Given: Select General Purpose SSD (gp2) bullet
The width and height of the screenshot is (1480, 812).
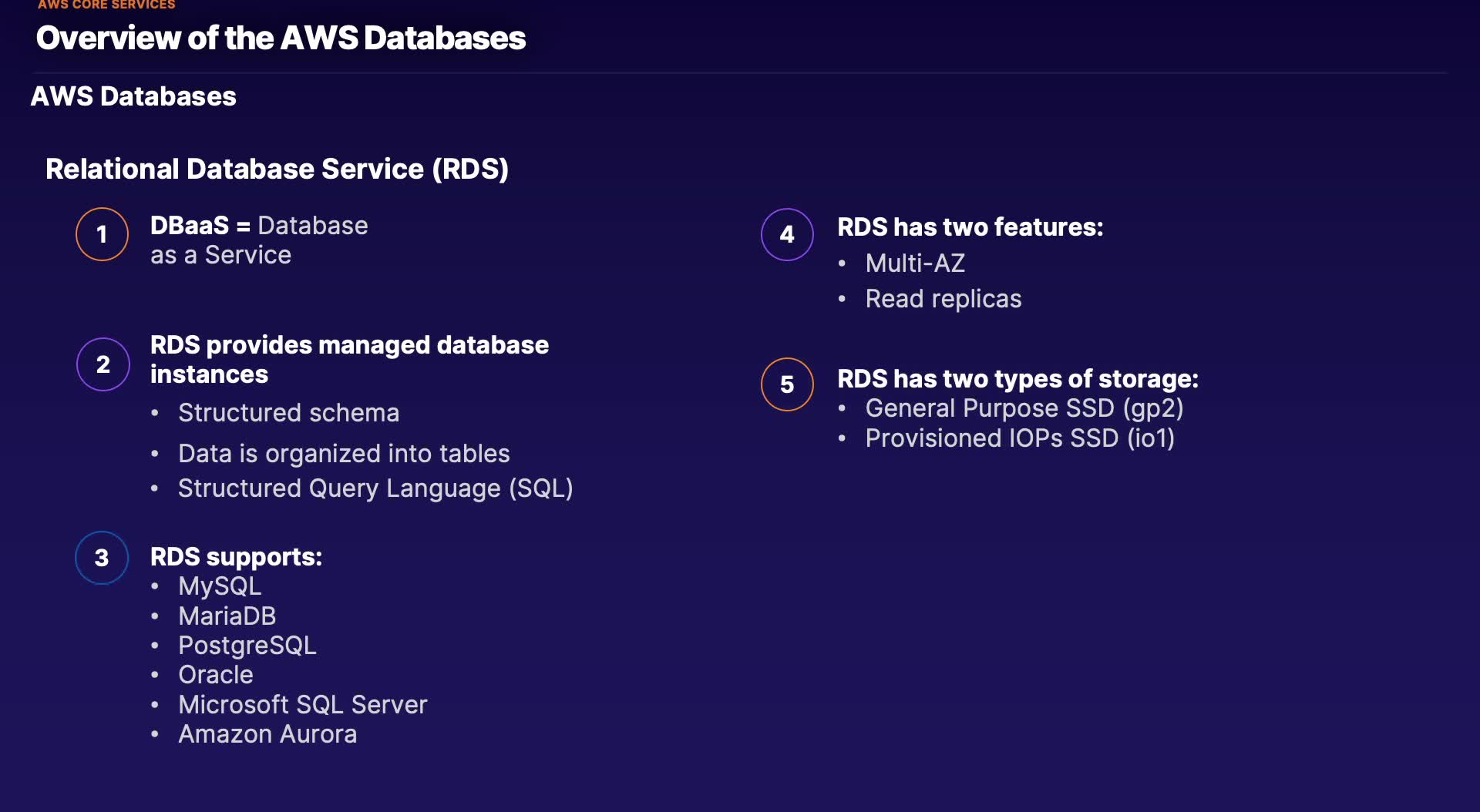Looking at the screenshot, I should (1024, 408).
